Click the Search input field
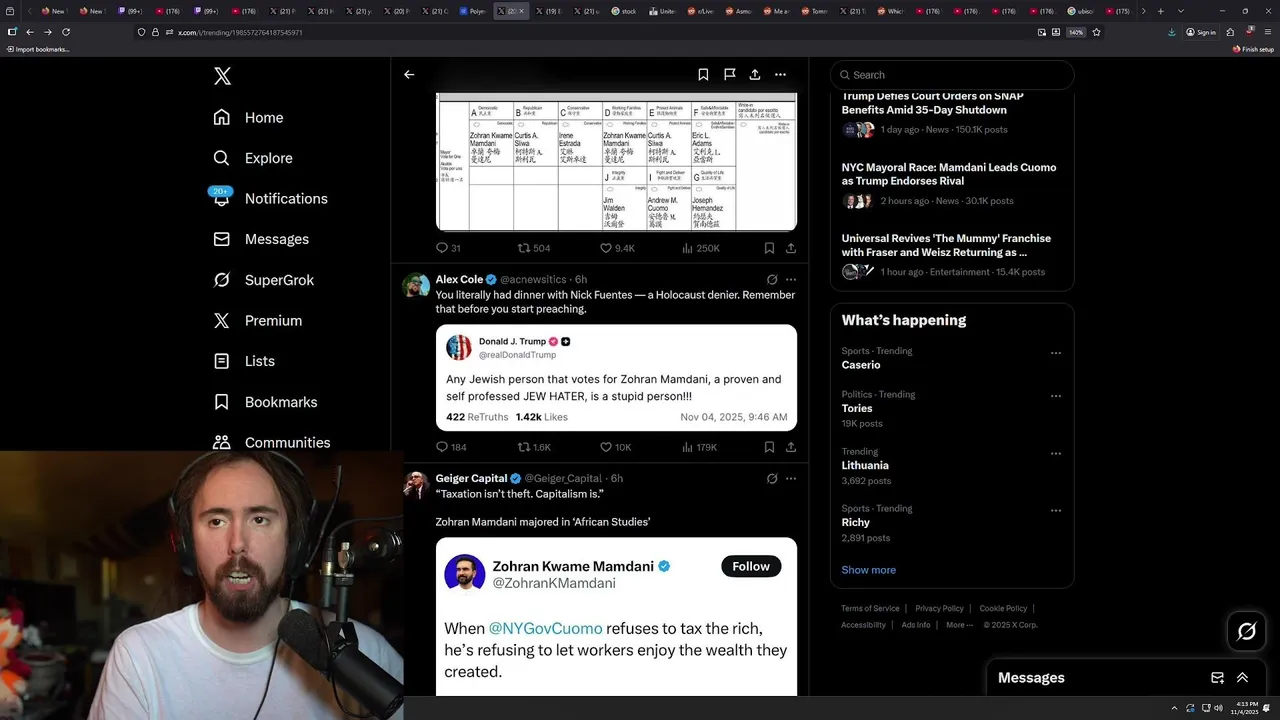The width and height of the screenshot is (1280, 720). click(x=952, y=75)
